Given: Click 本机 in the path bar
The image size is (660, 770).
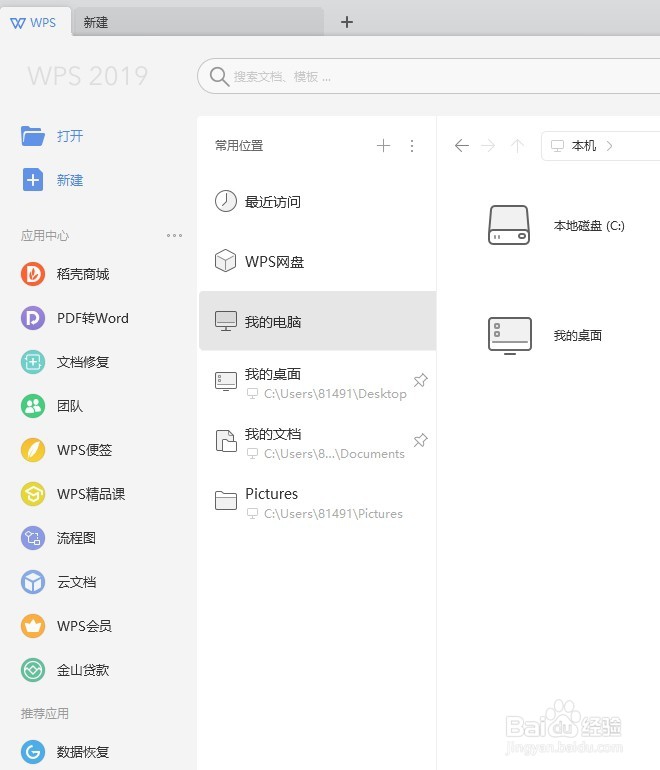Looking at the screenshot, I should [583, 146].
